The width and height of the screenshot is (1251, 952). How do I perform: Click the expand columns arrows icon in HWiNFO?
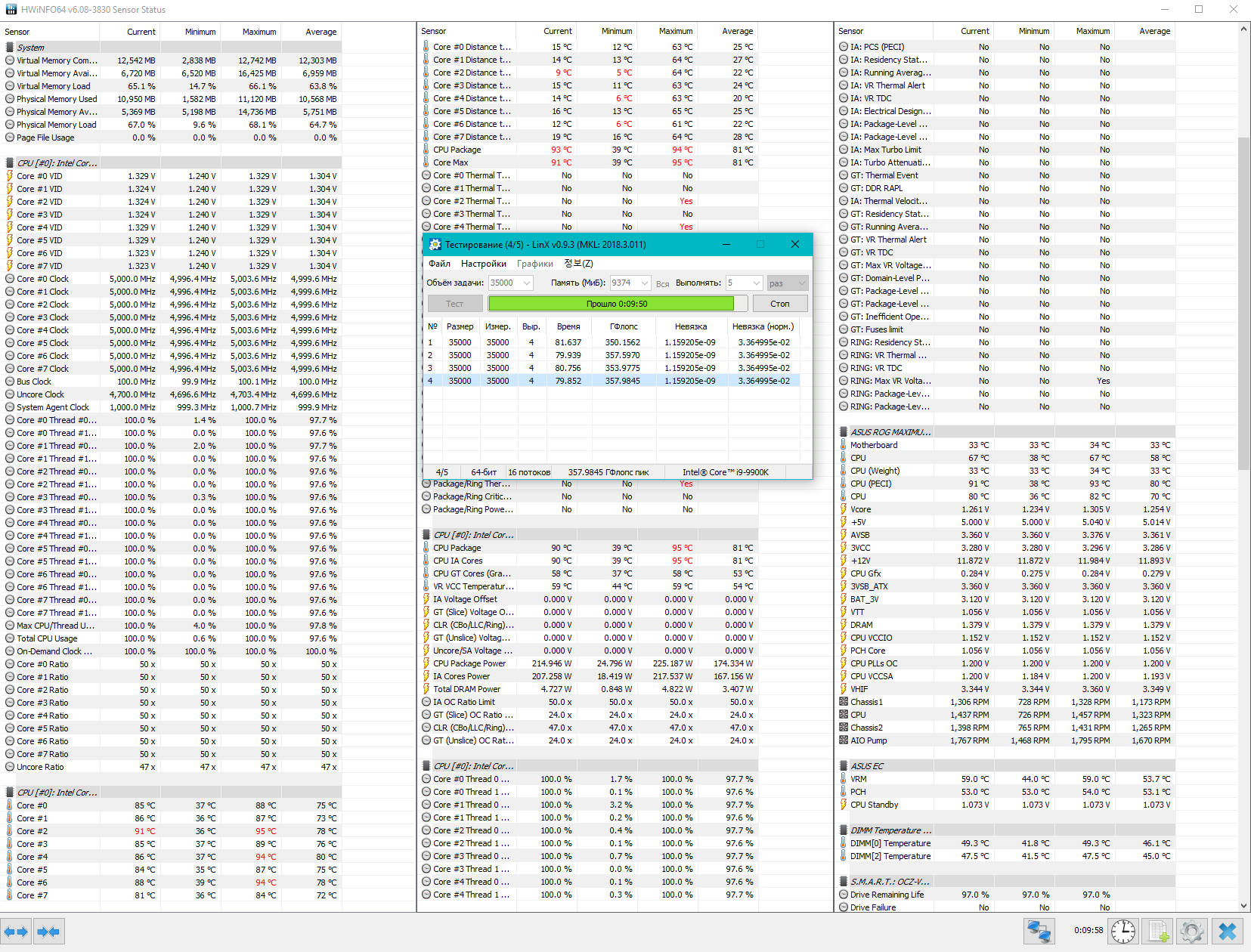(16, 932)
